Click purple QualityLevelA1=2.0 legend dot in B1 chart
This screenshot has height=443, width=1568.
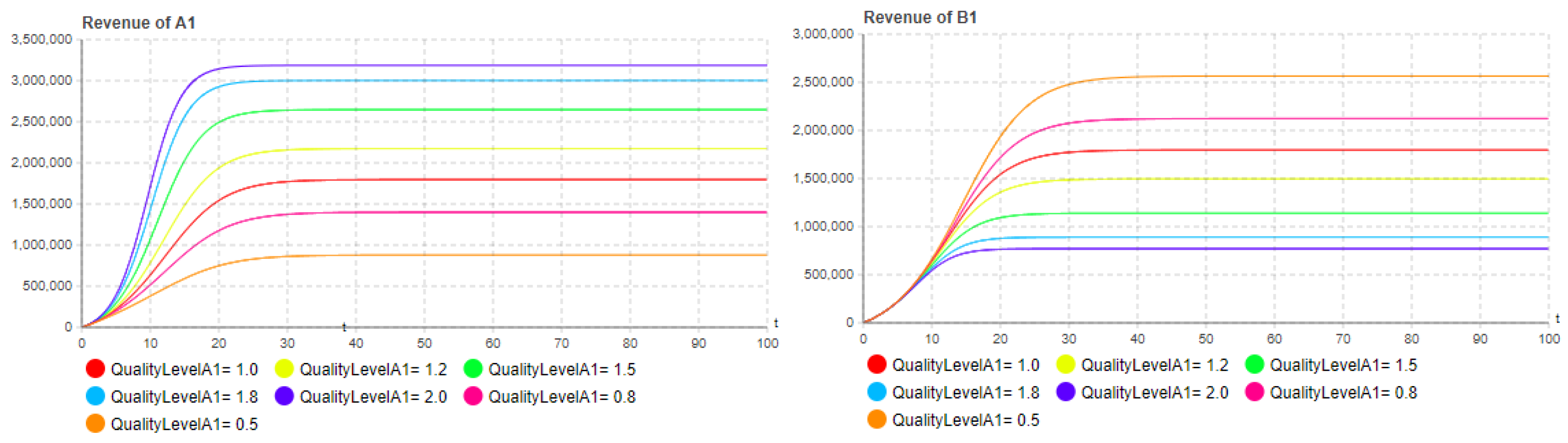coord(1066,392)
